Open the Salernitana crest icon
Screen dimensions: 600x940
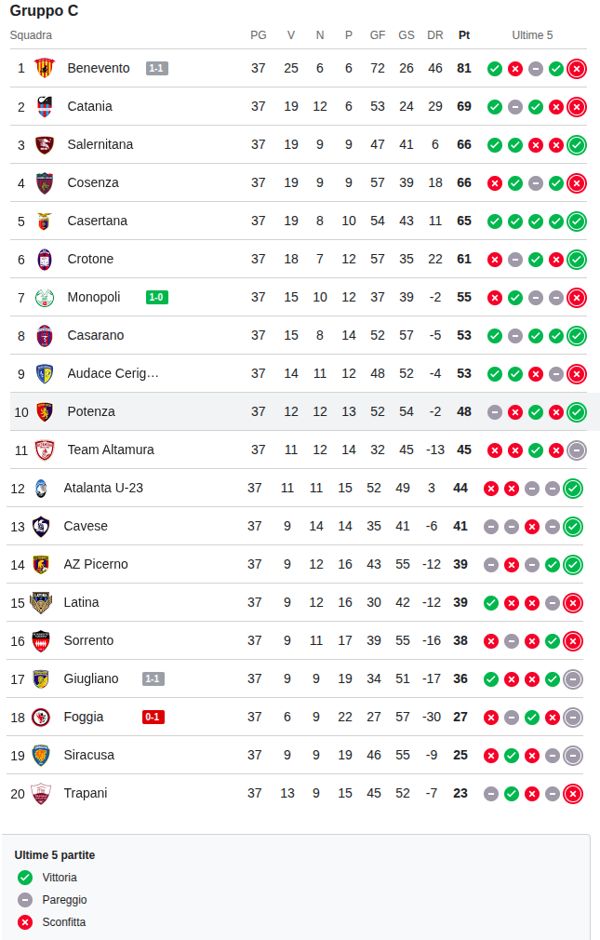click(44, 145)
